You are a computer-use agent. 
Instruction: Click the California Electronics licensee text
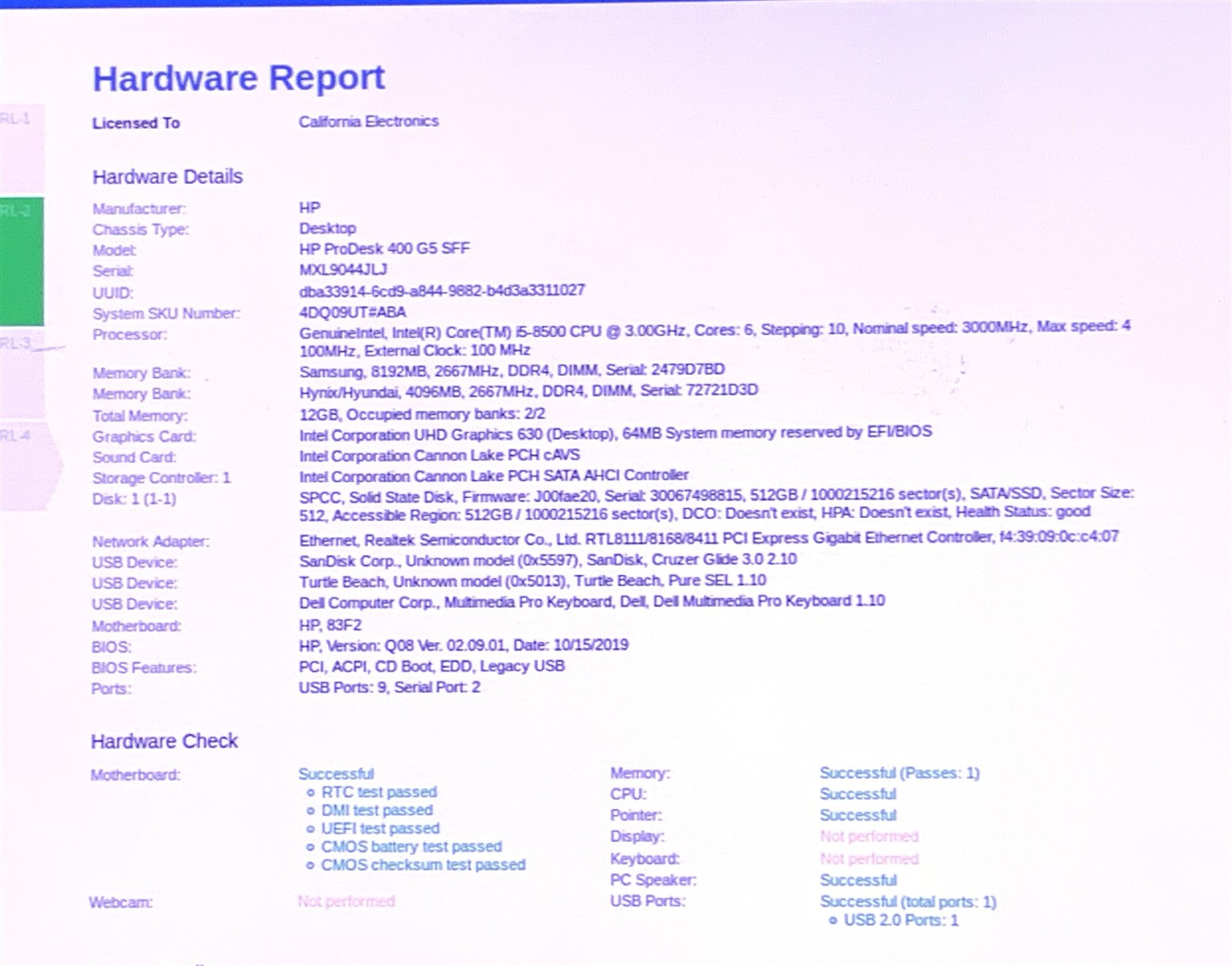coord(368,122)
